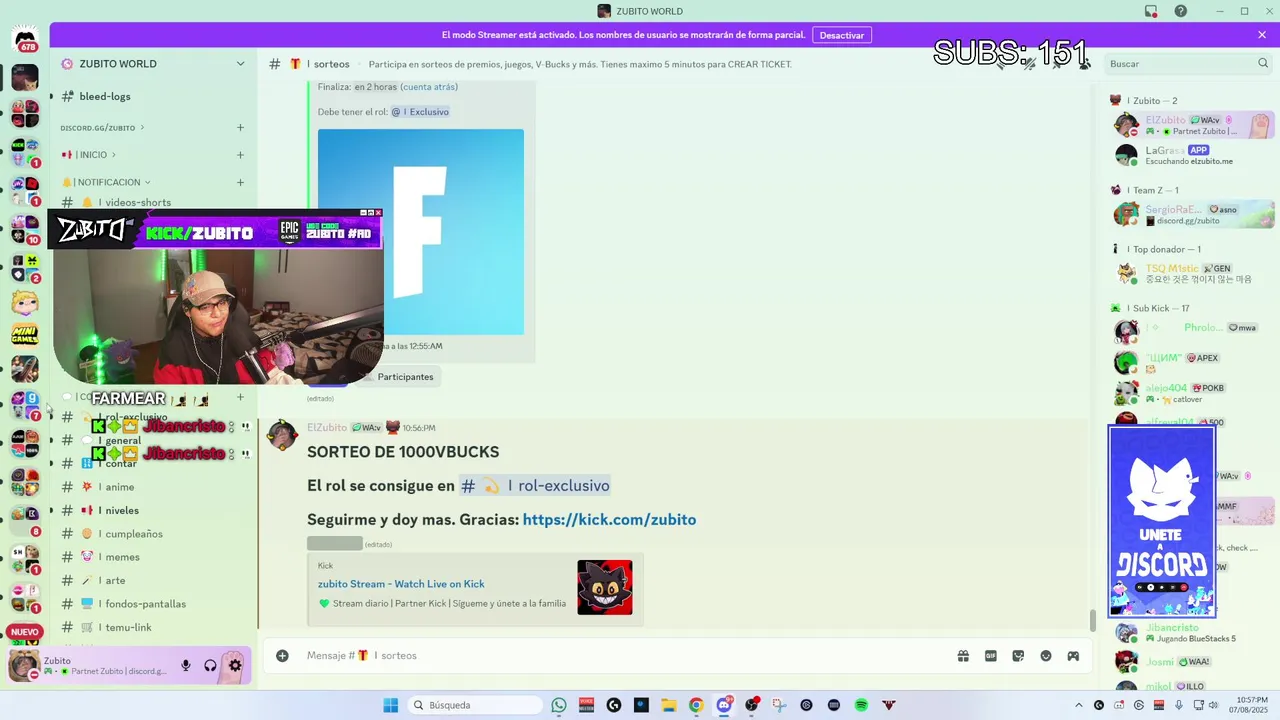1280x720 pixels.
Task: Click the add attachment plus icon
Action: pyautogui.click(x=282, y=656)
